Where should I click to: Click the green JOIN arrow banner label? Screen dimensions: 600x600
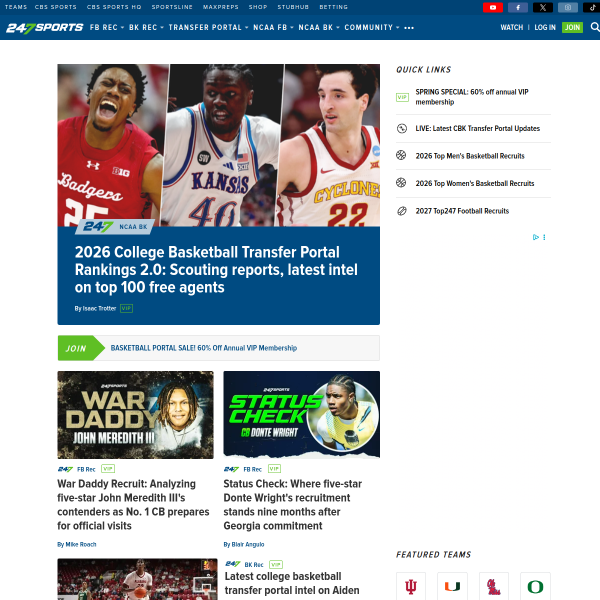point(81,348)
